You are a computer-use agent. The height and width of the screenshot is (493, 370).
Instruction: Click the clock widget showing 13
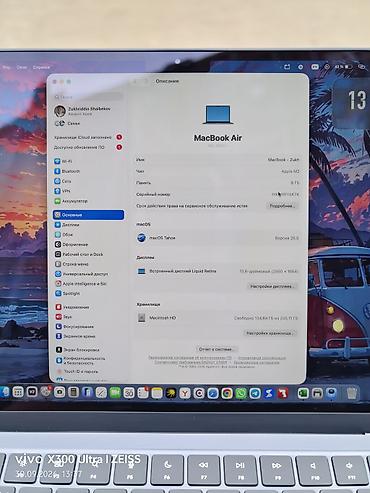tap(351, 103)
